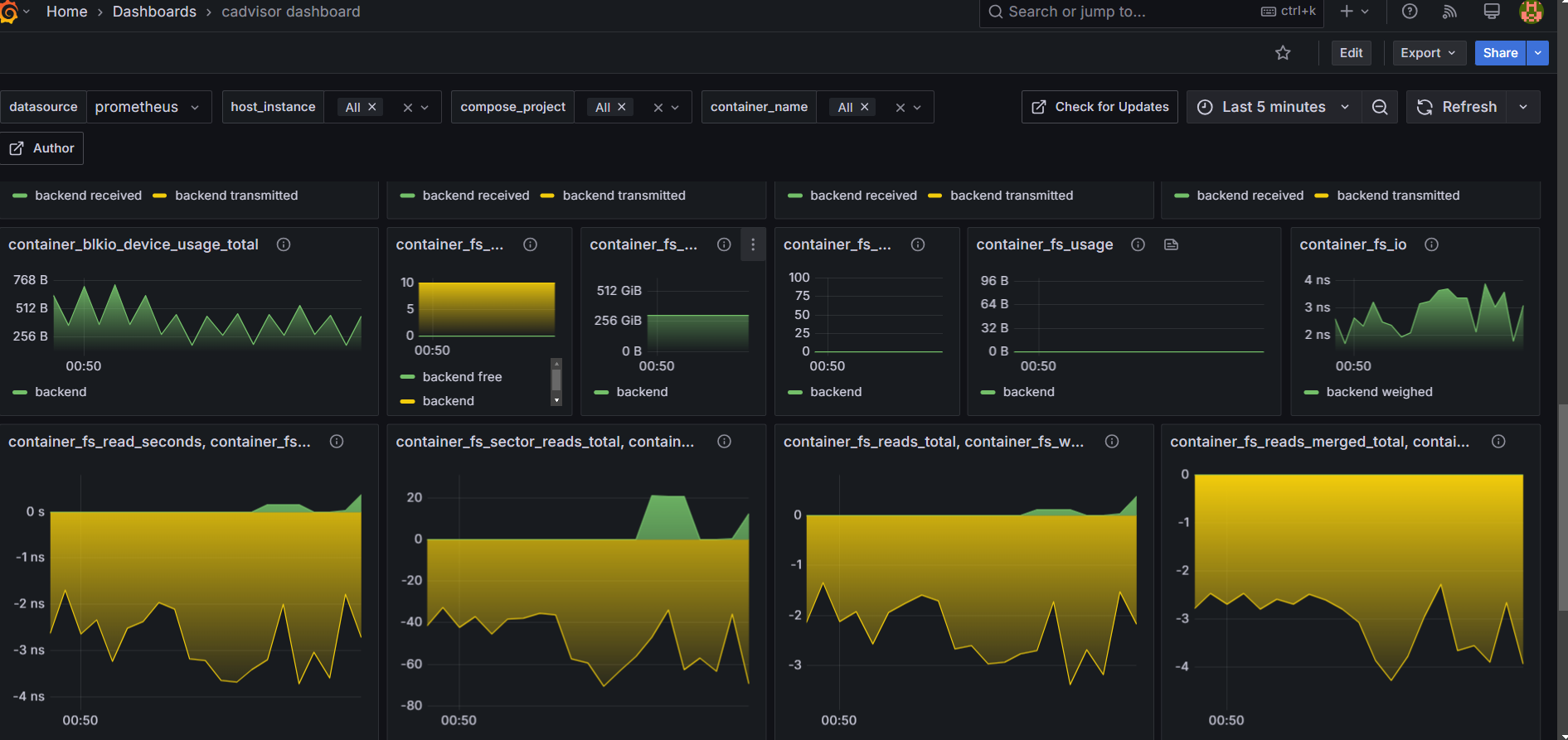Click the container_fs_io panel title
The image size is (1568, 740).
click(1353, 244)
